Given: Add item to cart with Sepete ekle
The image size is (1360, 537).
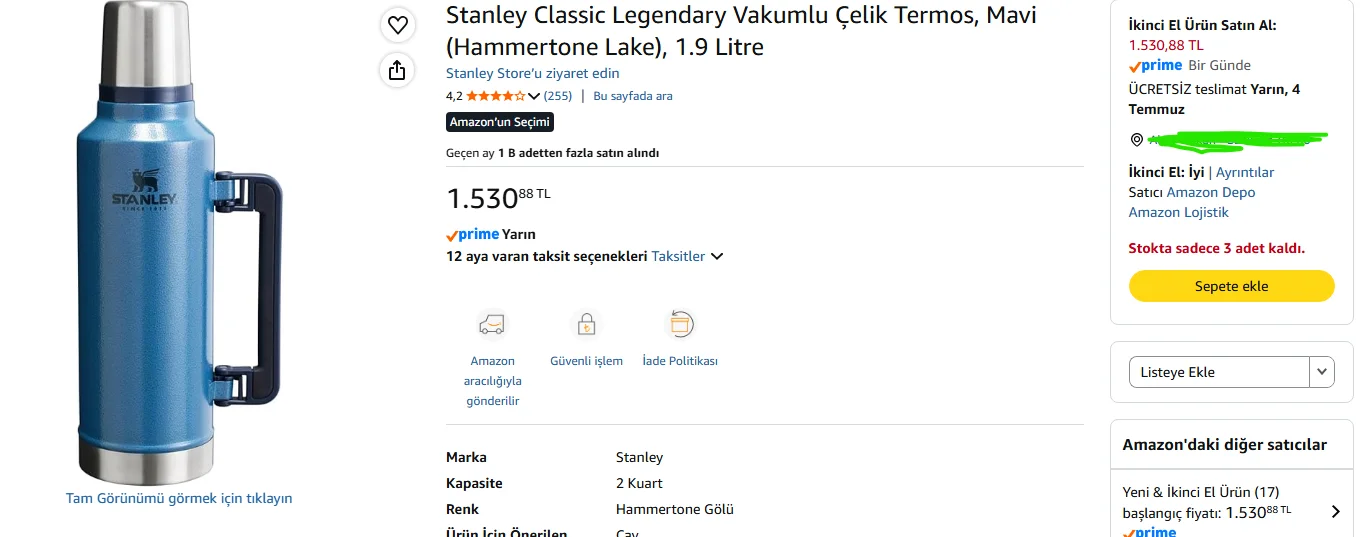Looking at the screenshot, I should pyautogui.click(x=1231, y=286).
